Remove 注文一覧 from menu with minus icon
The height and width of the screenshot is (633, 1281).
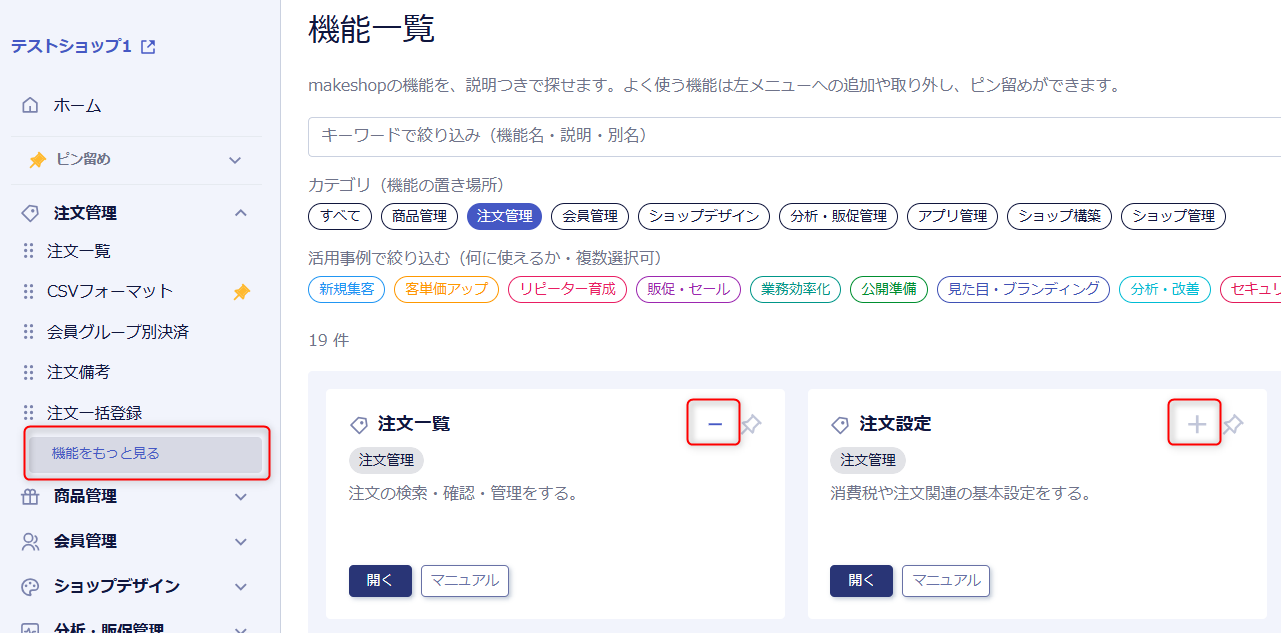pyautogui.click(x=714, y=424)
